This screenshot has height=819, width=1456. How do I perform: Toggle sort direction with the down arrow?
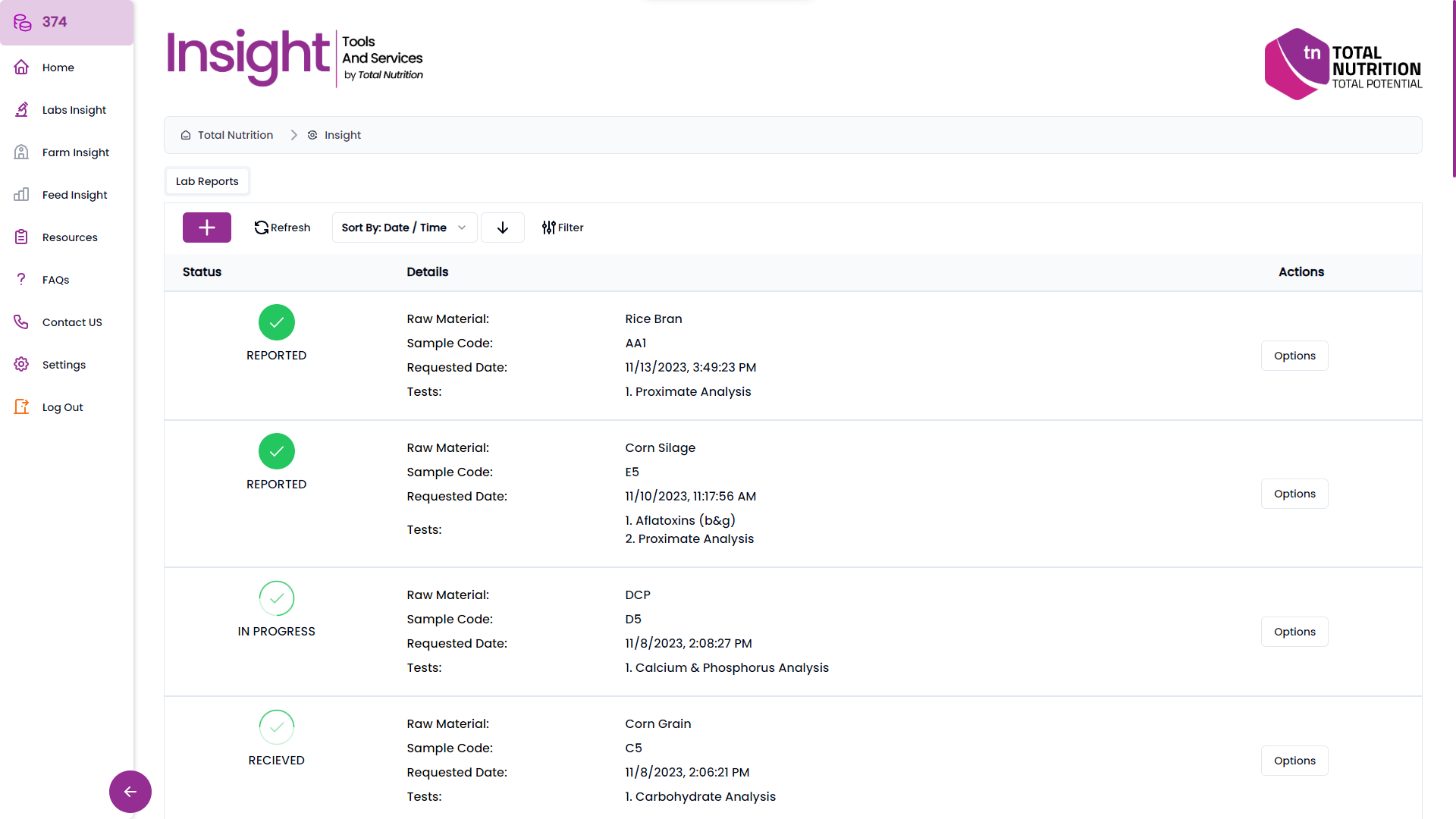point(502,227)
